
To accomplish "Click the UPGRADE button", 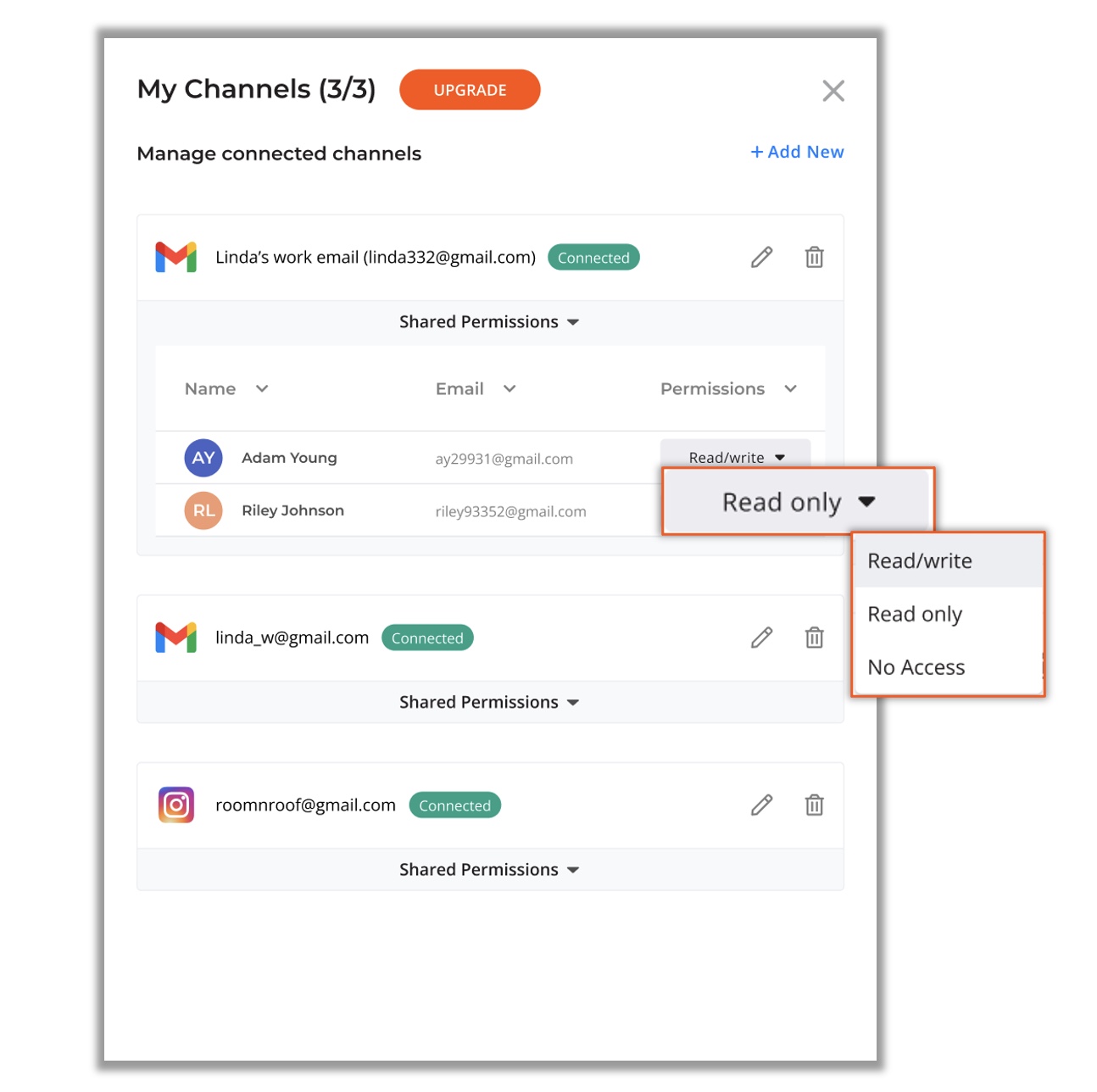I will (x=470, y=90).
